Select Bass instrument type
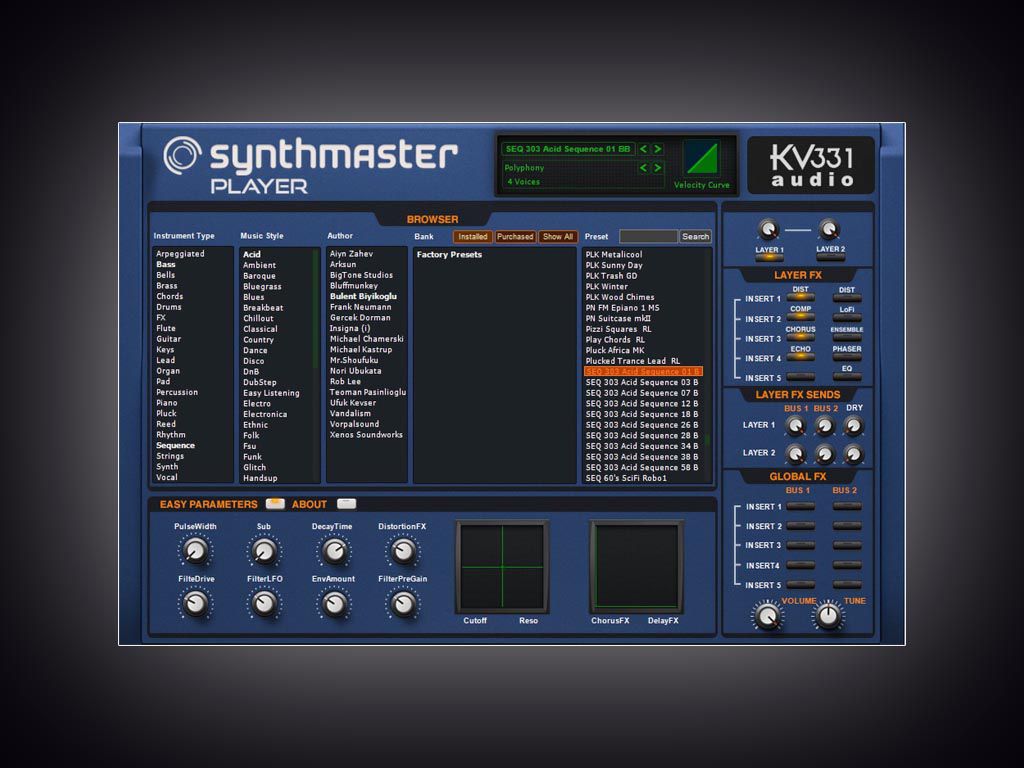1024x768 pixels. point(166,264)
